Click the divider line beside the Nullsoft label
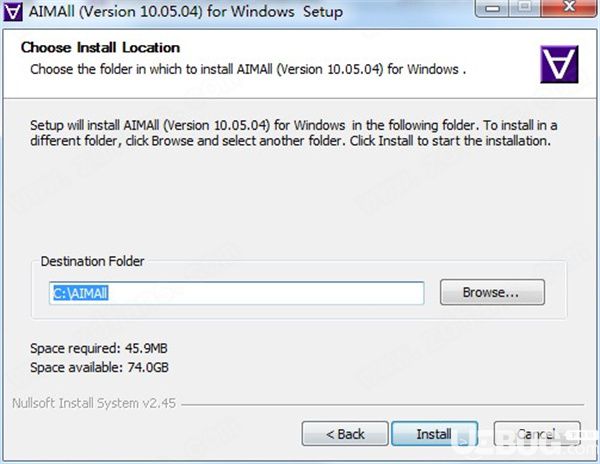Viewport: 600px width, 464px height. [x=383, y=404]
